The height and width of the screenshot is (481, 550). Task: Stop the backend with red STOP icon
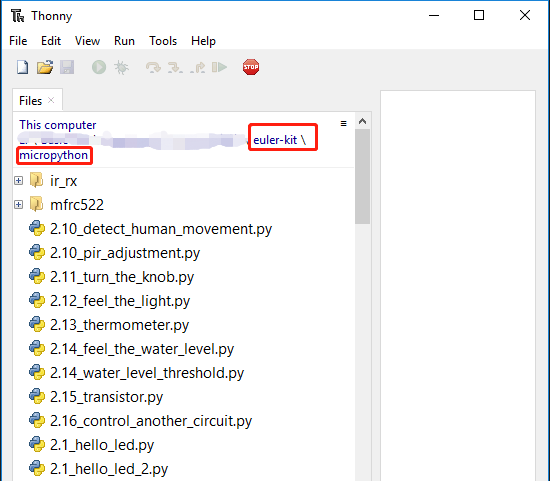(x=251, y=67)
